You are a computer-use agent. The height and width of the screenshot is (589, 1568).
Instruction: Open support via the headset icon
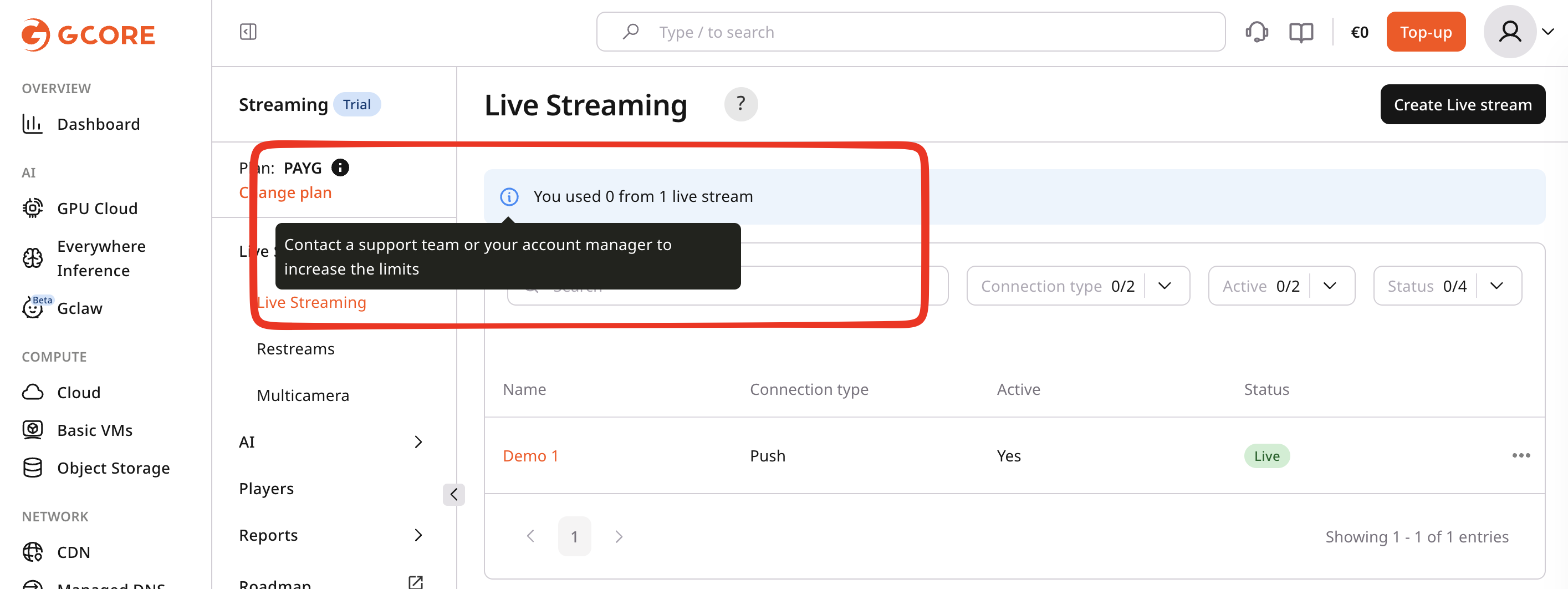[1257, 32]
